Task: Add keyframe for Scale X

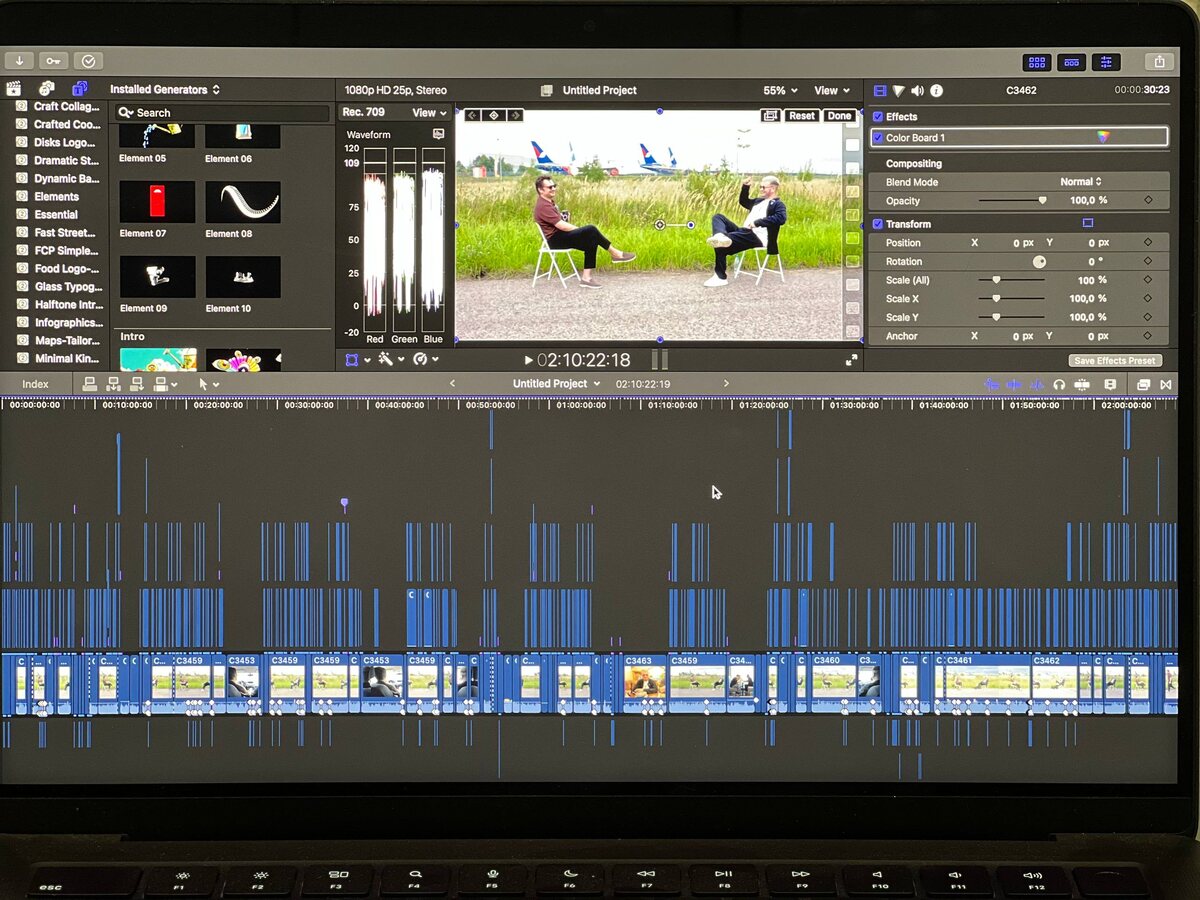Action: pyautogui.click(x=1148, y=298)
